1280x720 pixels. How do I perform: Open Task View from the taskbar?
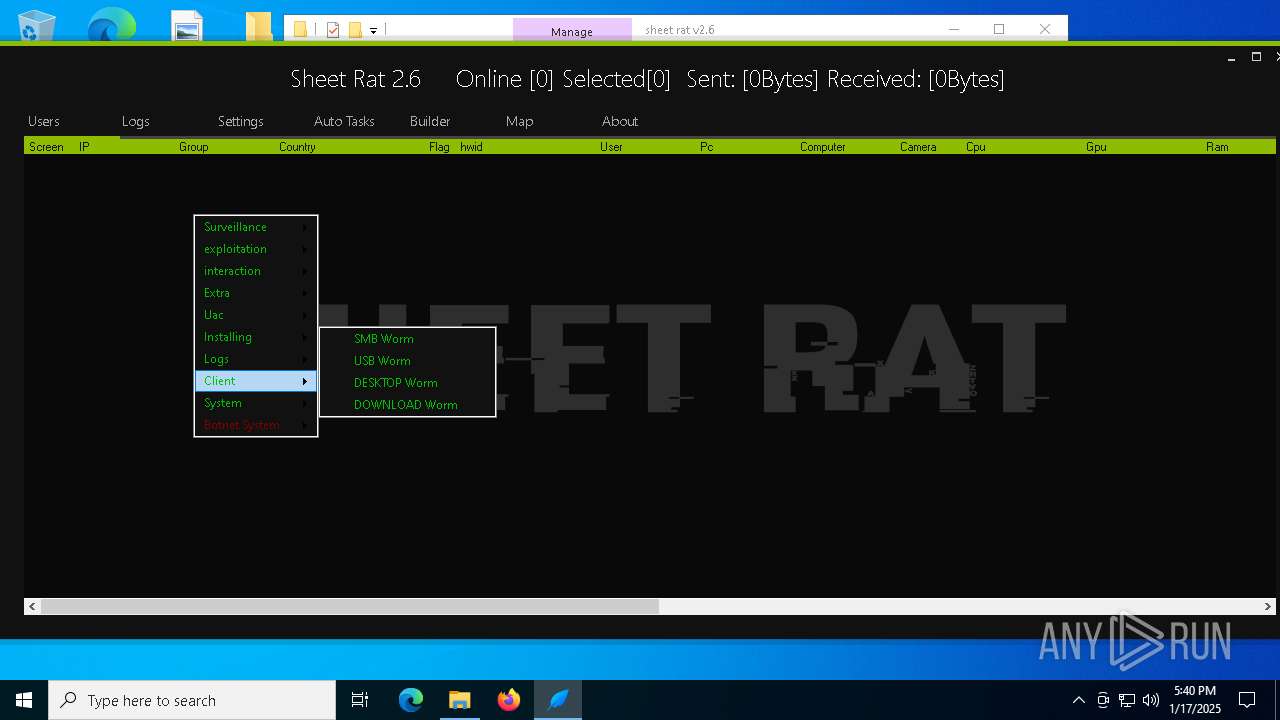(360, 700)
